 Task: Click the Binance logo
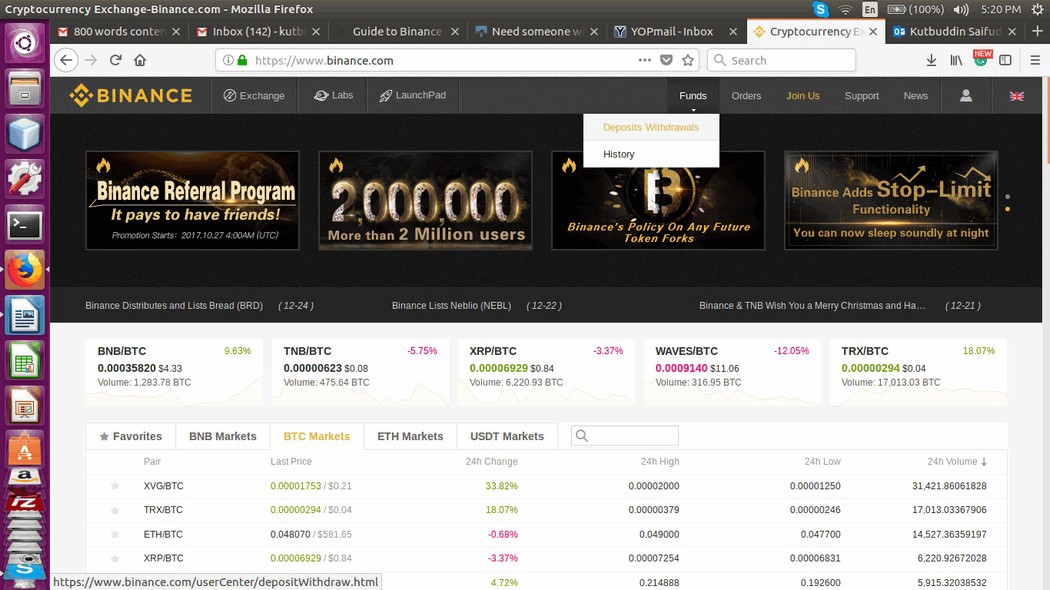(131, 96)
